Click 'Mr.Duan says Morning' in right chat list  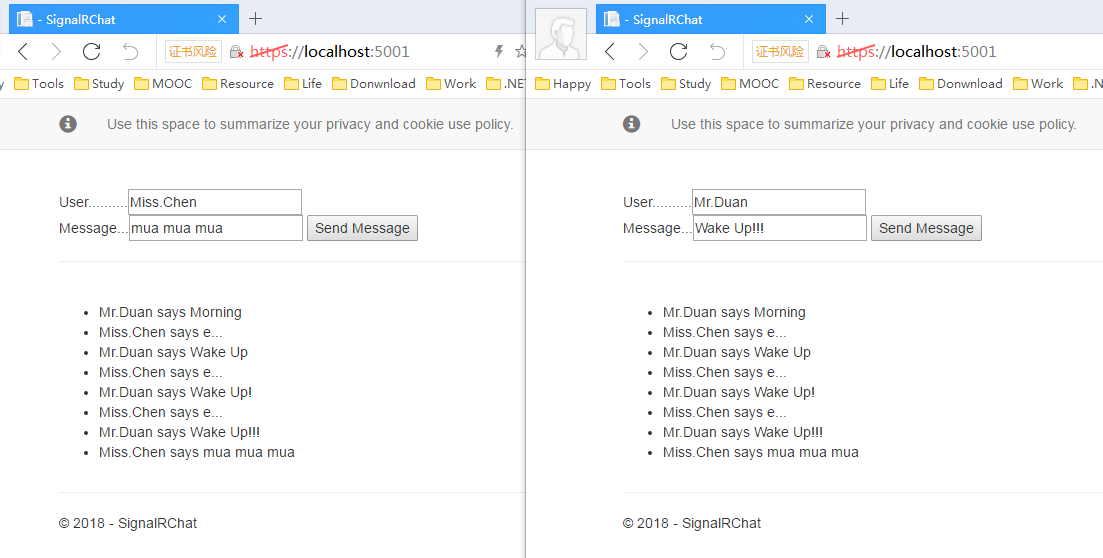click(x=734, y=312)
